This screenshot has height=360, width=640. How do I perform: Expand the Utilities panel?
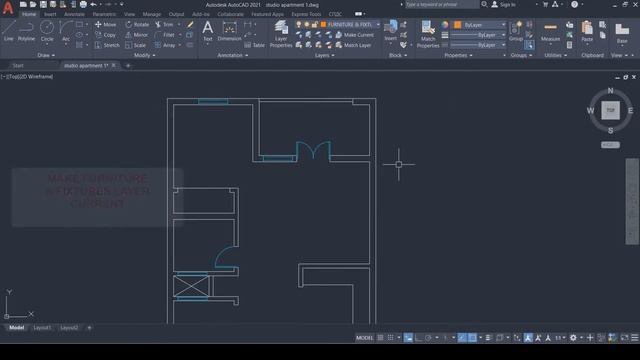click(x=556, y=55)
